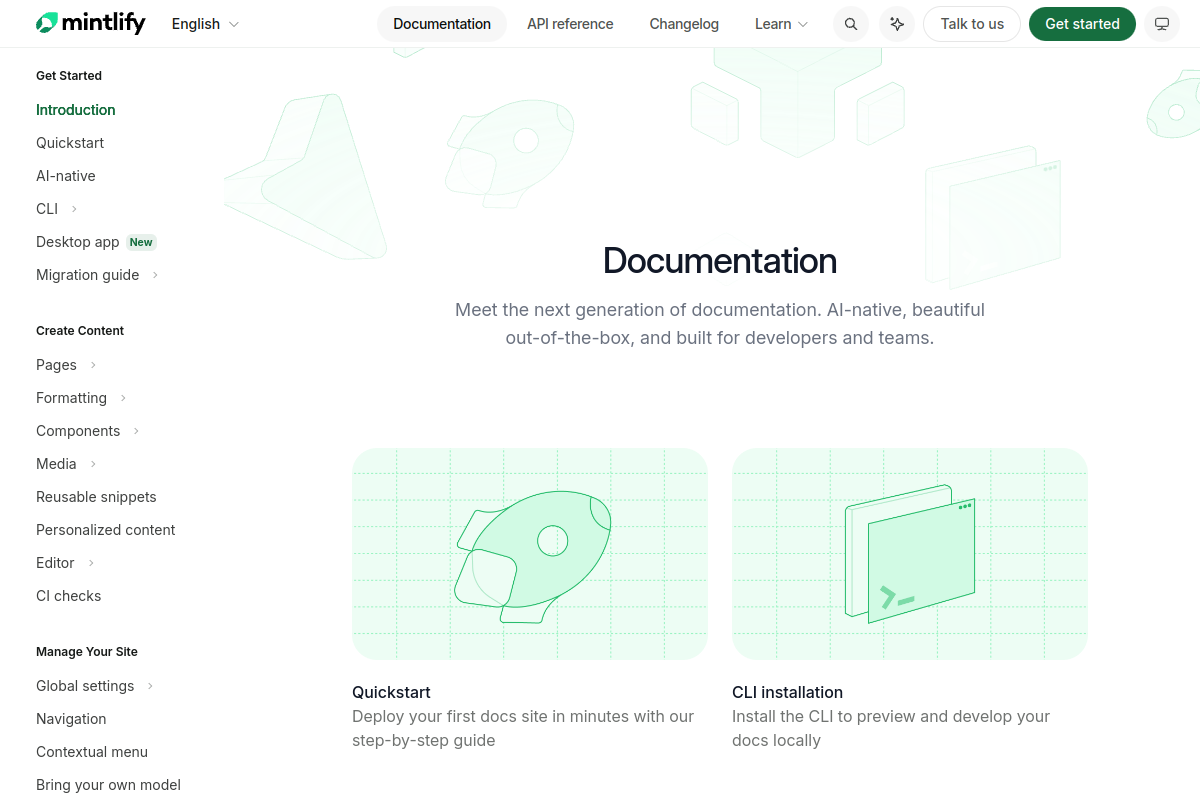
Task: Open the Quickstart sidebar link
Action: (x=70, y=143)
